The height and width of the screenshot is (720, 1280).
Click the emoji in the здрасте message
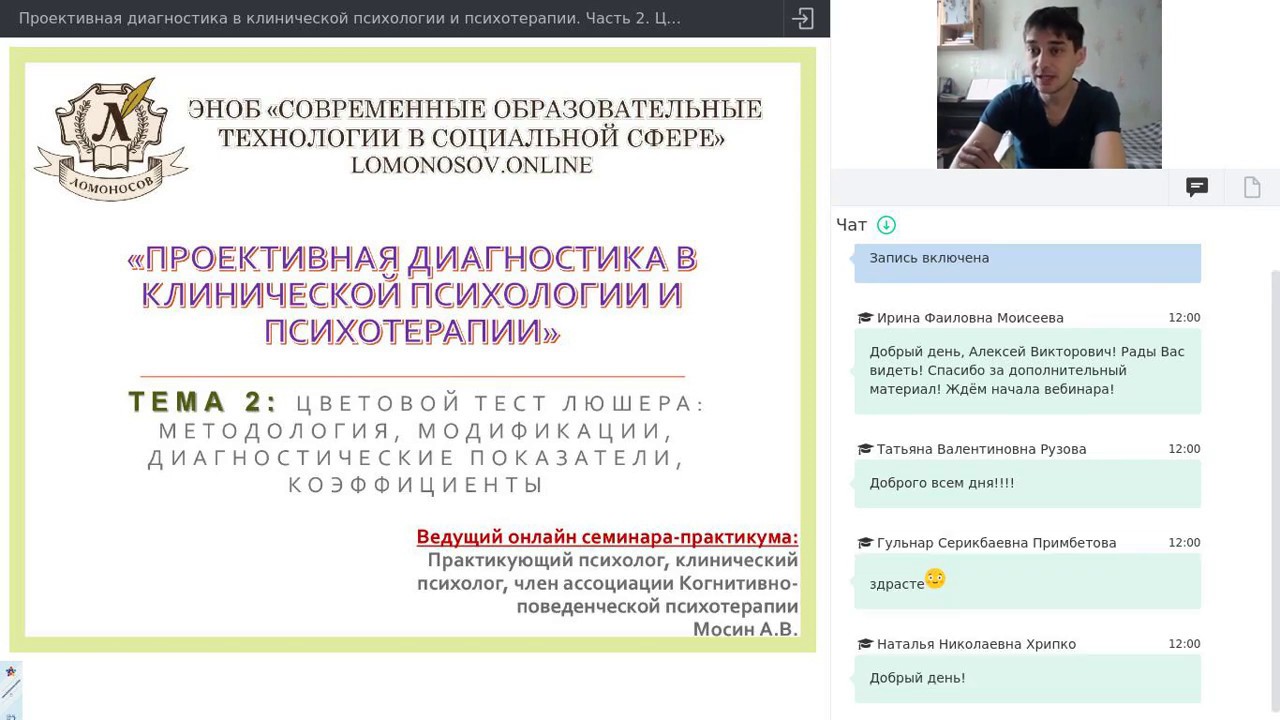(x=935, y=578)
